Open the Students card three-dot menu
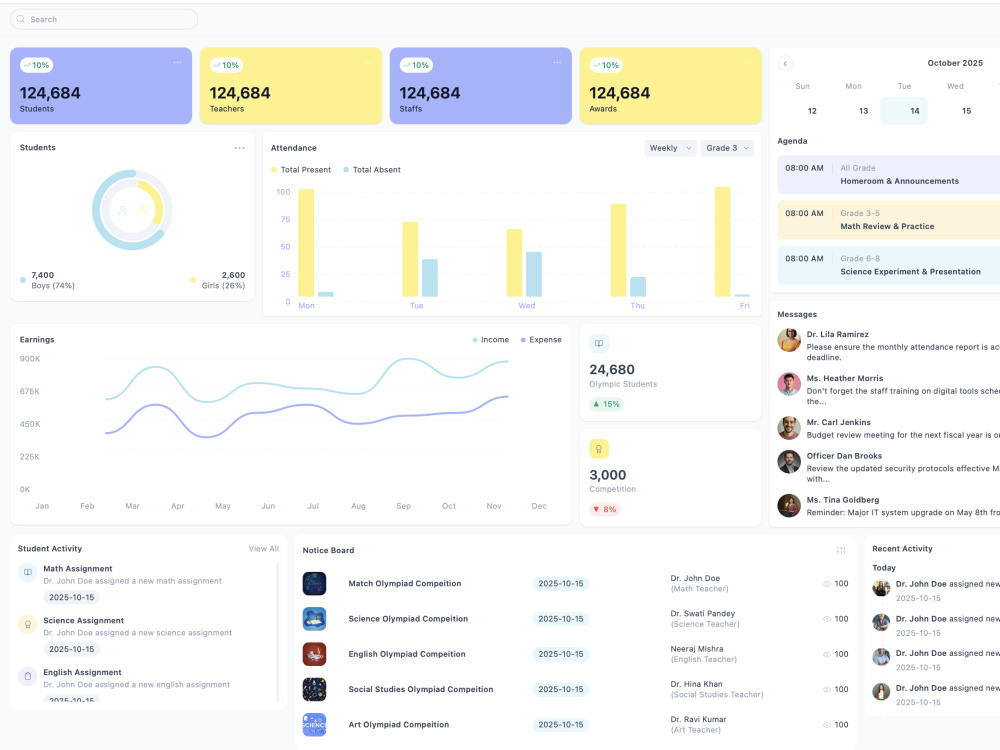1000x750 pixels. click(x=177, y=62)
